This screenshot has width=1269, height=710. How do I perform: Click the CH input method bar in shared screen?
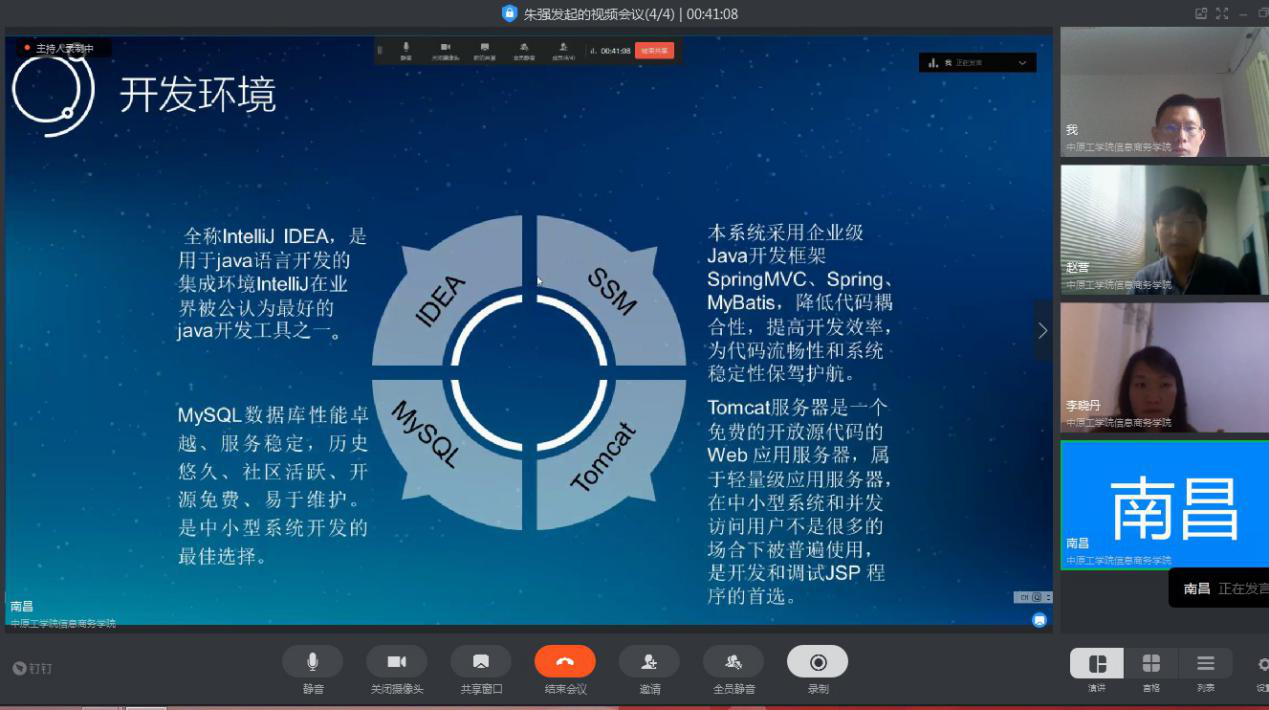click(1033, 597)
